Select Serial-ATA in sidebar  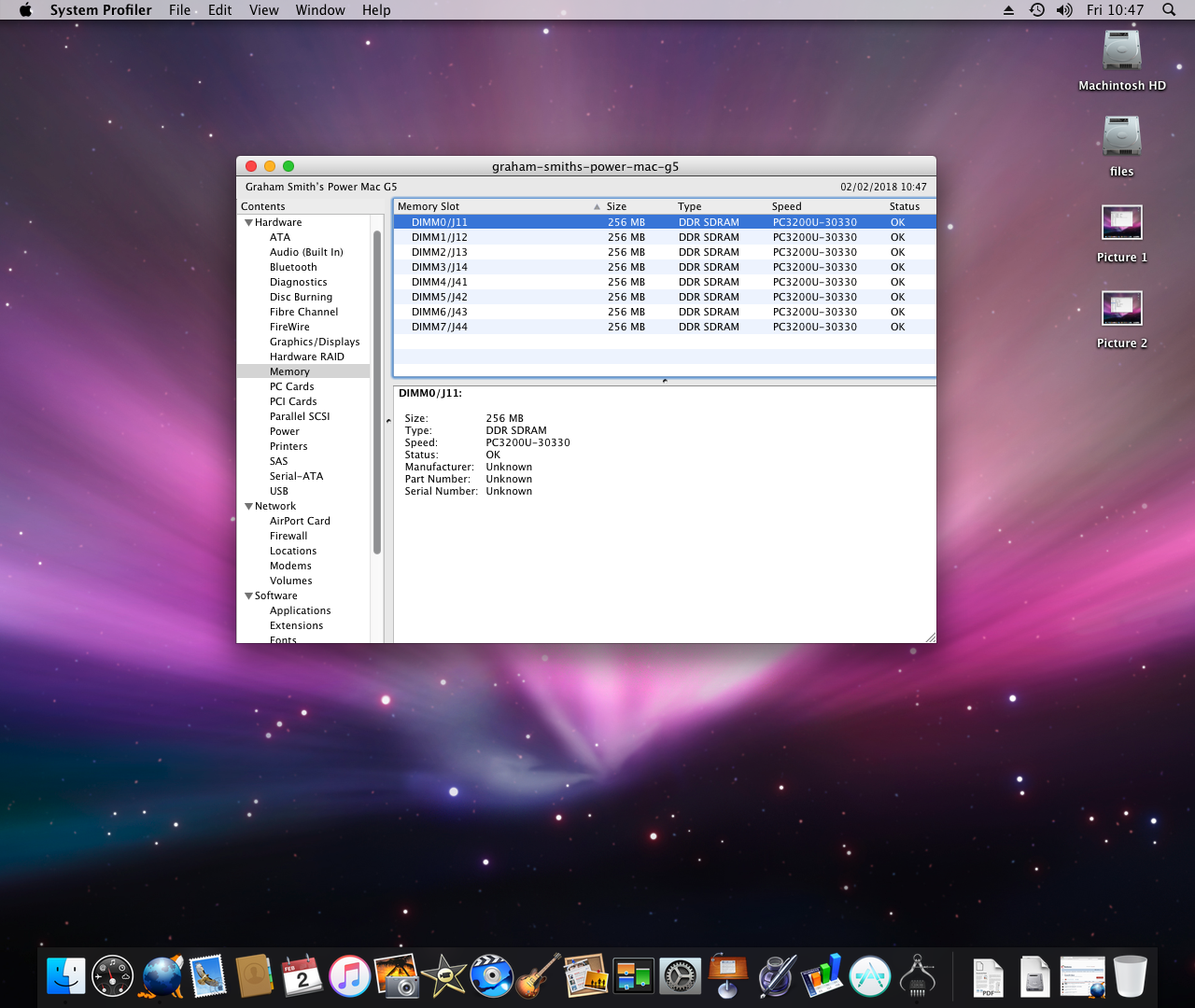[296, 477]
